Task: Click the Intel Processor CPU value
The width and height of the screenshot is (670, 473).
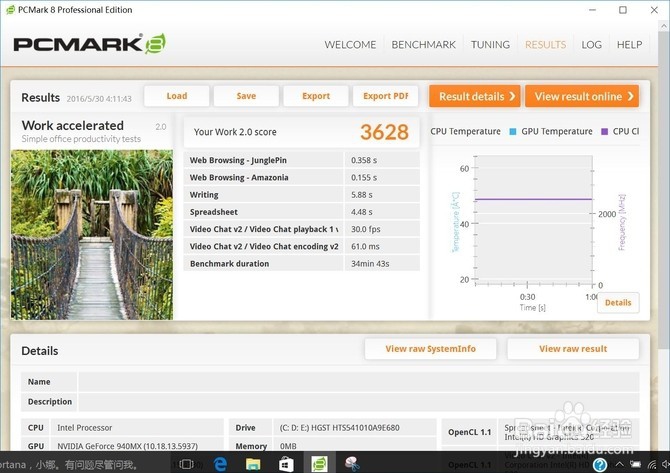Action: (85, 428)
